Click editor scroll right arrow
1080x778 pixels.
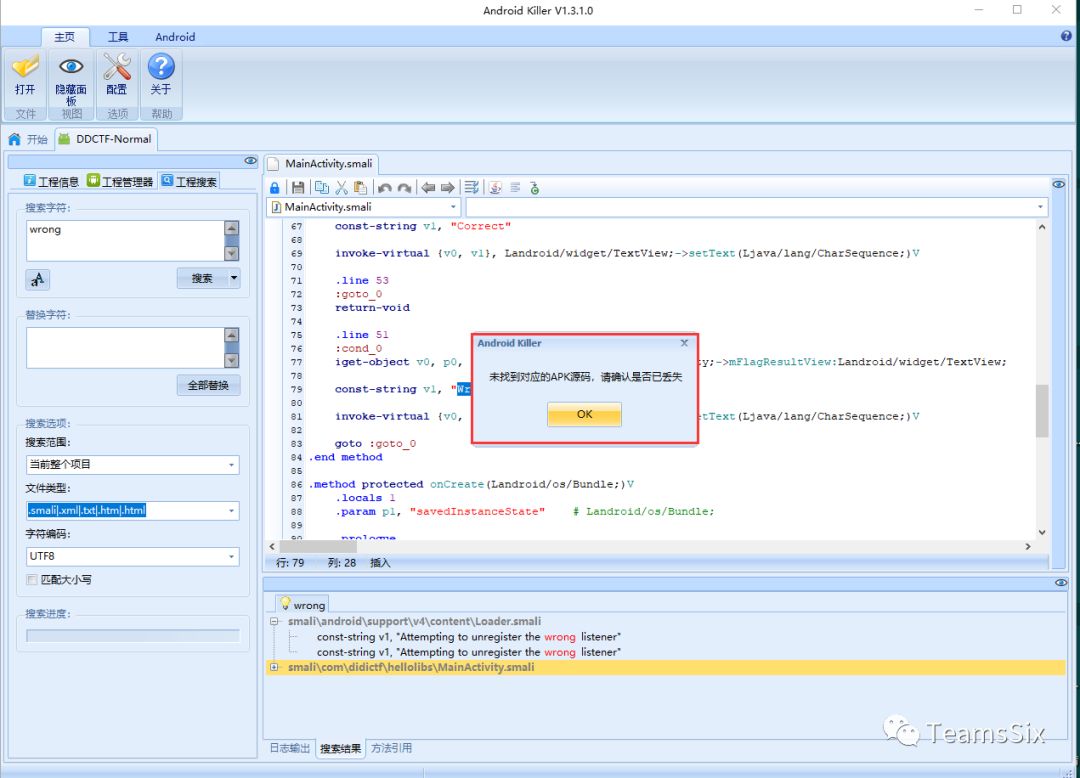point(1028,546)
